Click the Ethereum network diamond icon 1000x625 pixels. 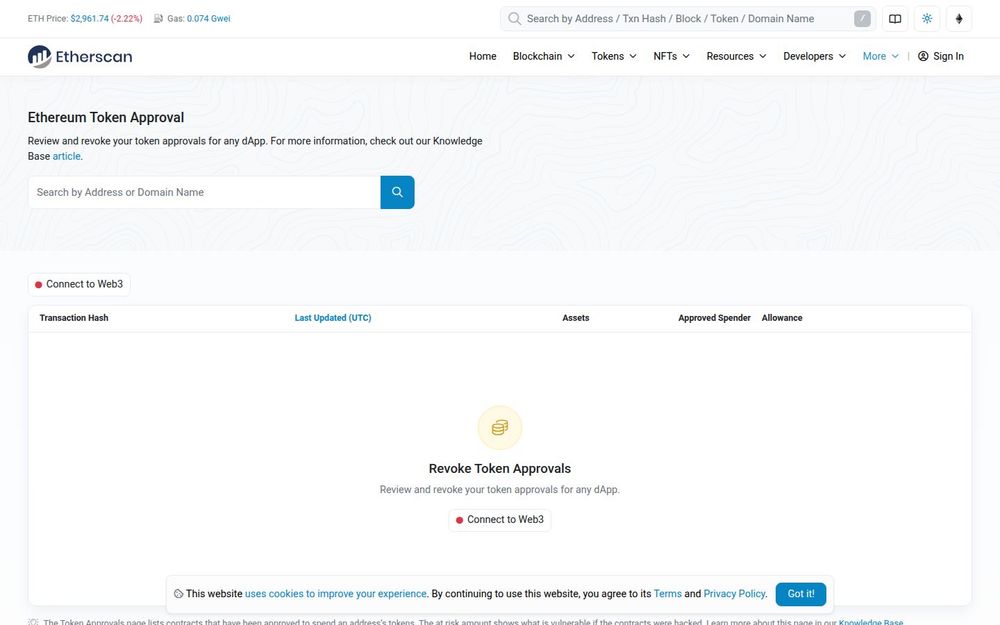(x=959, y=18)
